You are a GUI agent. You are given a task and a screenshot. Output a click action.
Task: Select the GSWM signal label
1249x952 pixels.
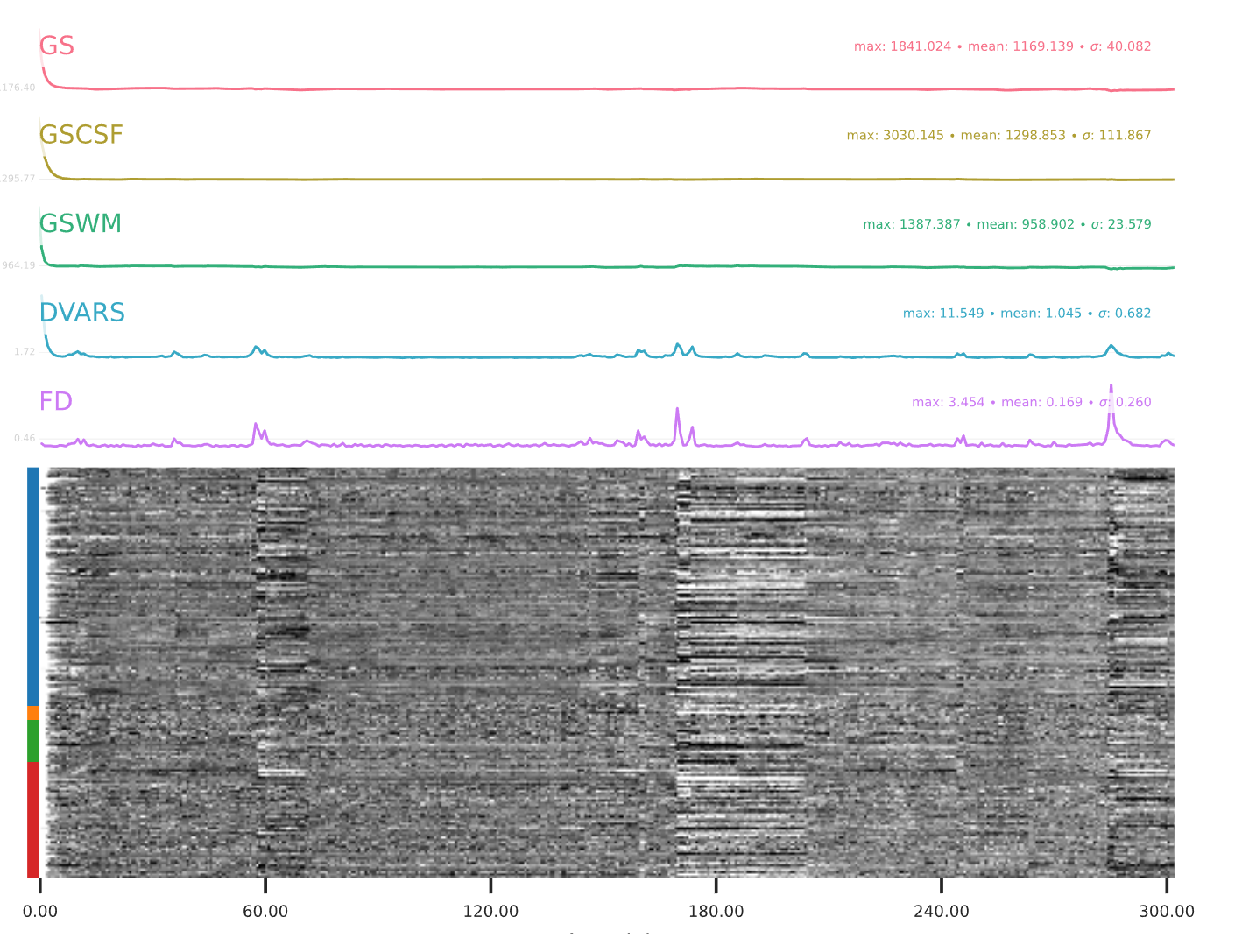(x=80, y=224)
